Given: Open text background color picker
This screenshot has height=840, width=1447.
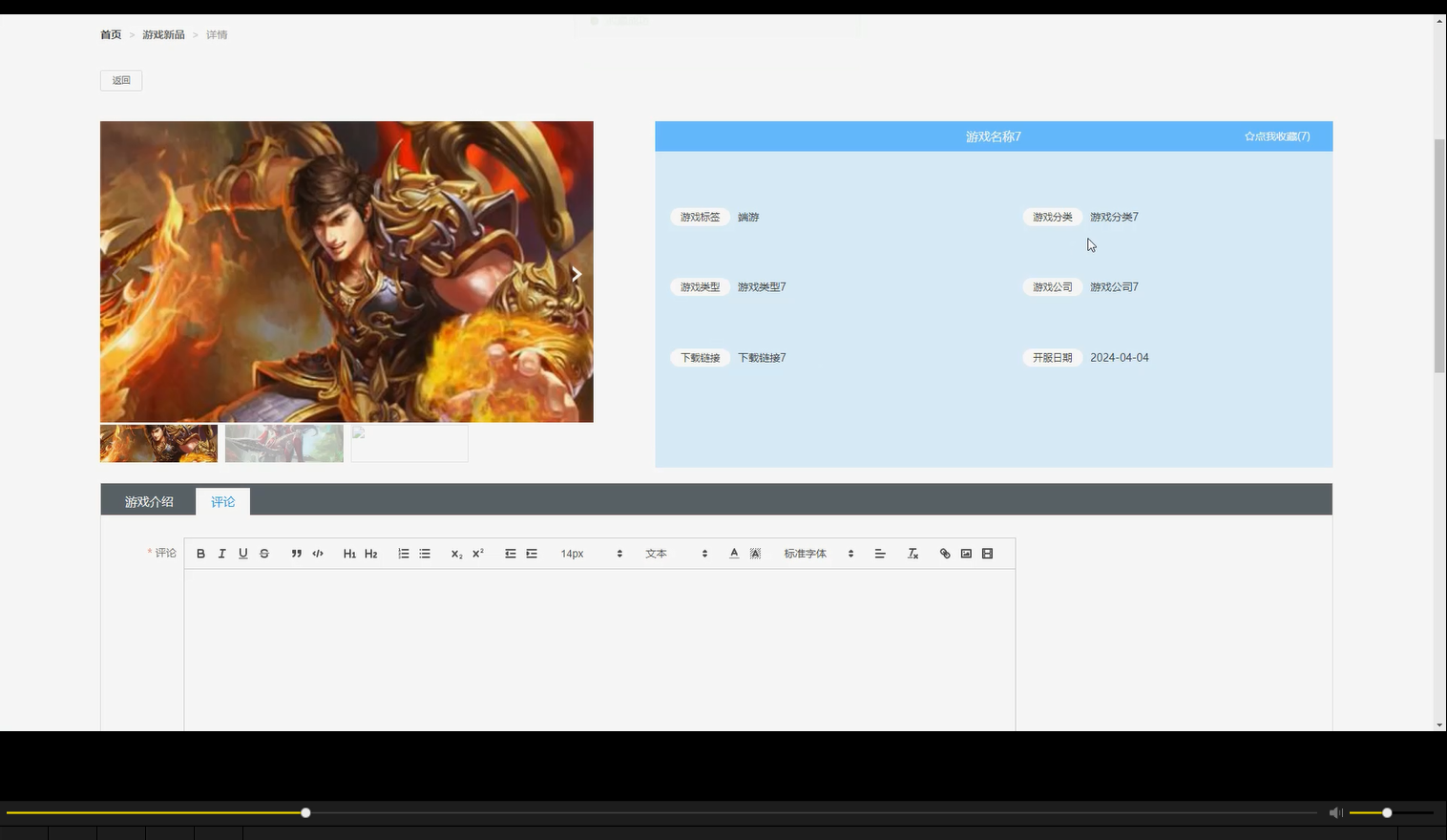Looking at the screenshot, I should point(755,554).
